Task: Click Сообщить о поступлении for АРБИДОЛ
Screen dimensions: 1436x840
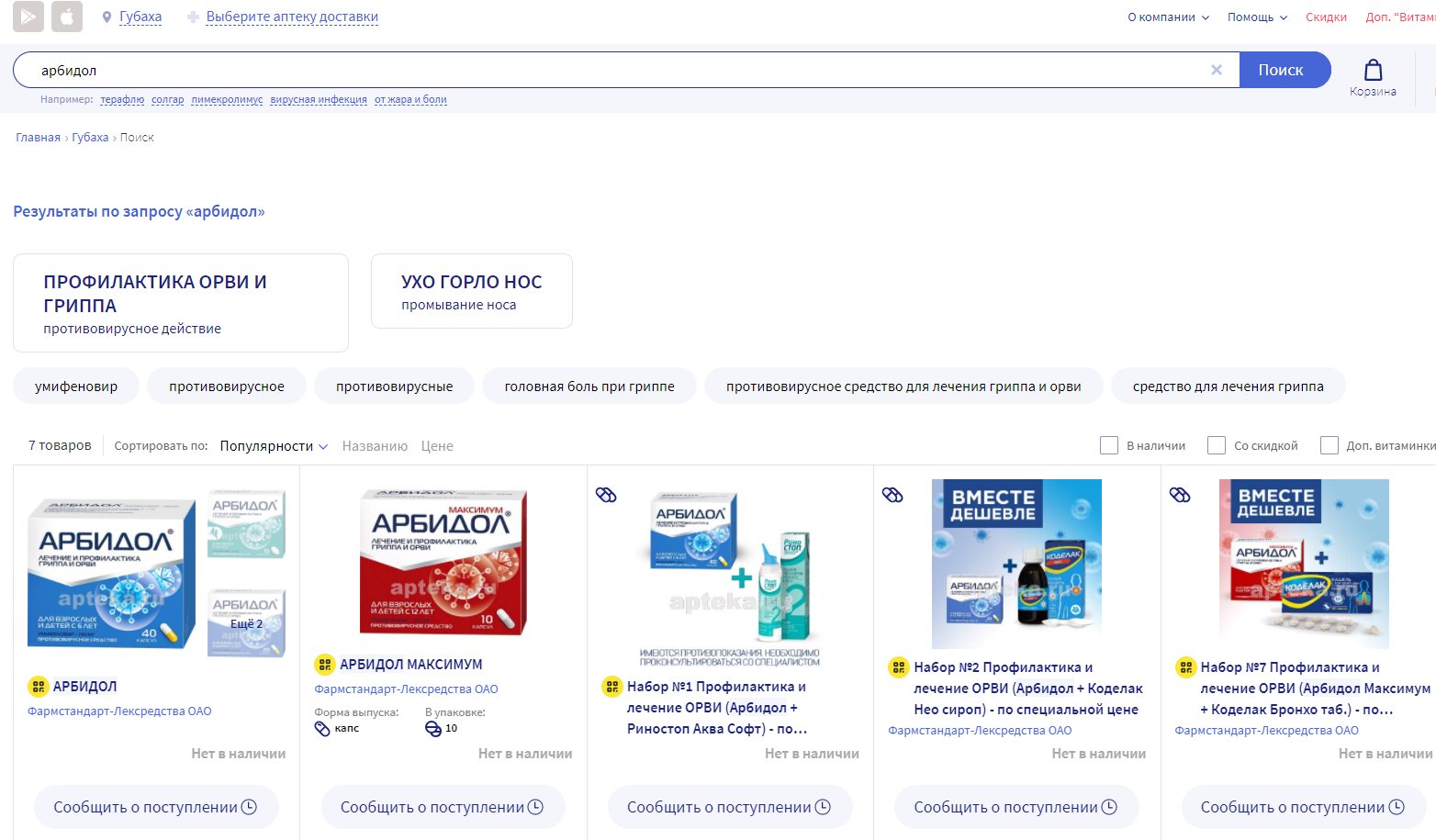Action: tap(156, 807)
